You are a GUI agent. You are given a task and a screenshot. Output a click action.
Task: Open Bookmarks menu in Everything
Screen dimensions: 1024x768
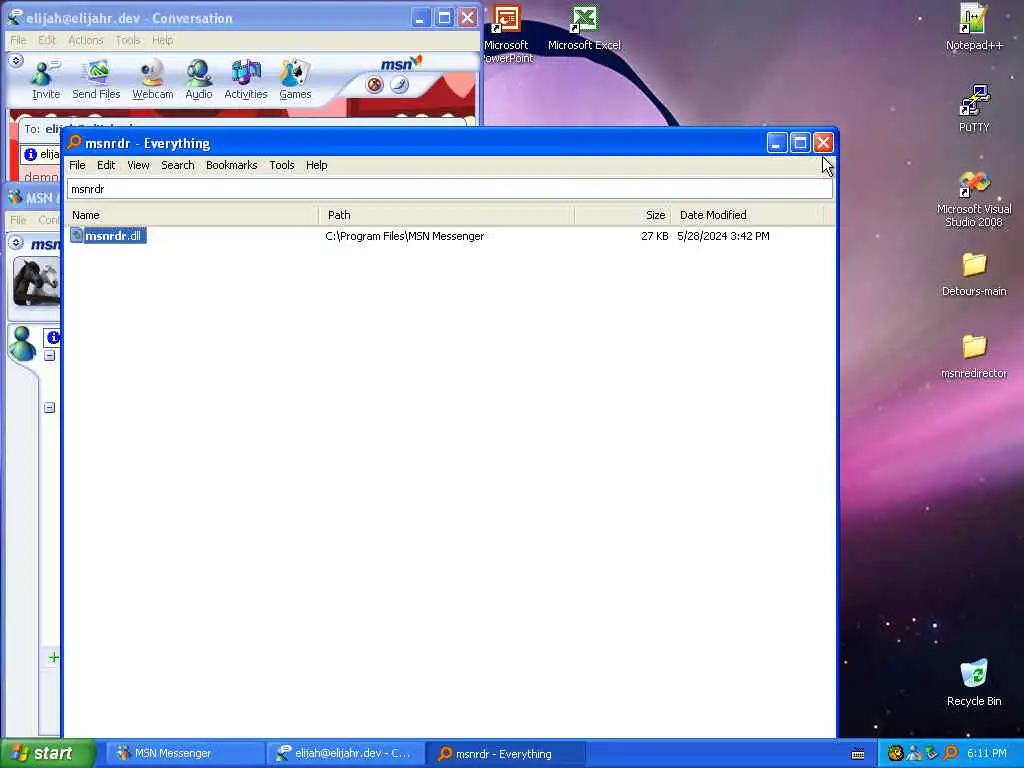tap(231, 165)
